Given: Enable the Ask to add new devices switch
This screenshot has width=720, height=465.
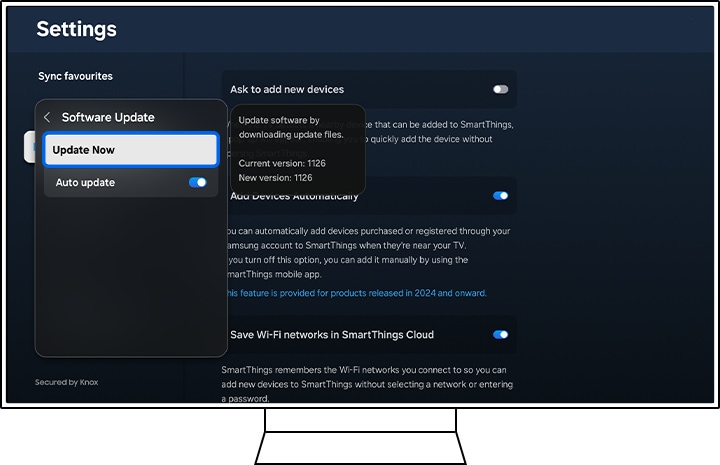Looking at the screenshot, I should point(500,90).
